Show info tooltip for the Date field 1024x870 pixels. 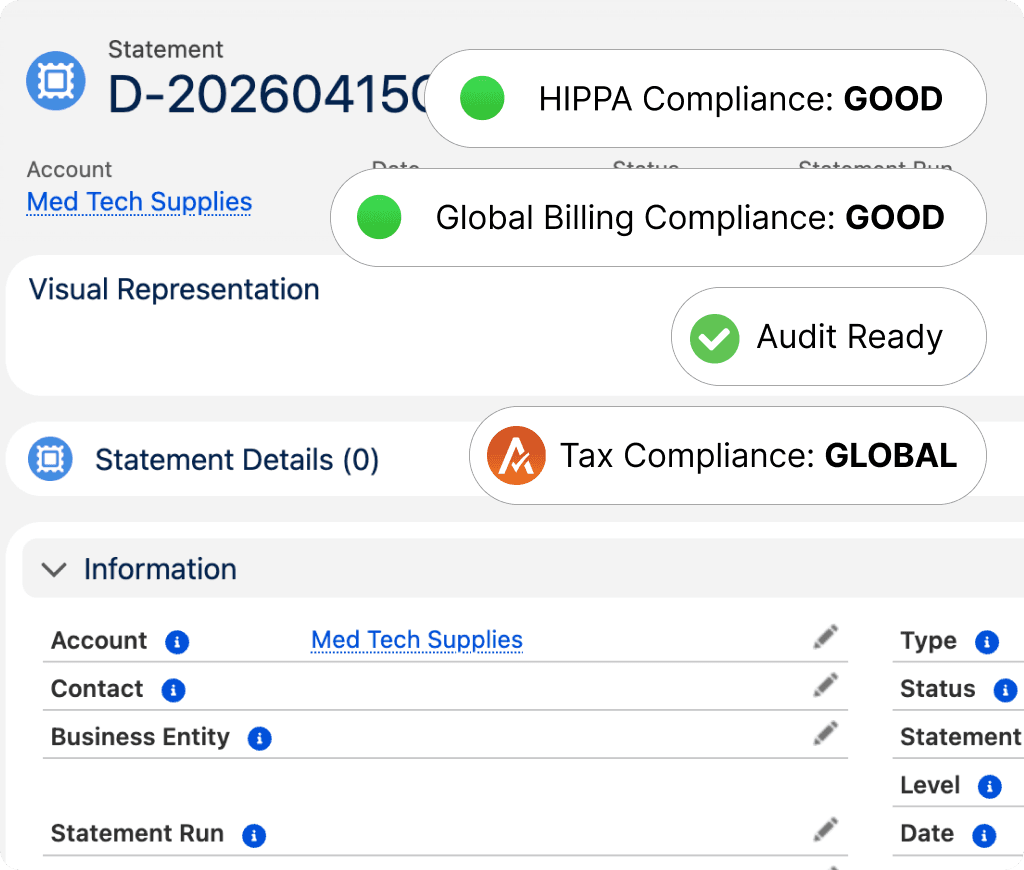(984, 835)
